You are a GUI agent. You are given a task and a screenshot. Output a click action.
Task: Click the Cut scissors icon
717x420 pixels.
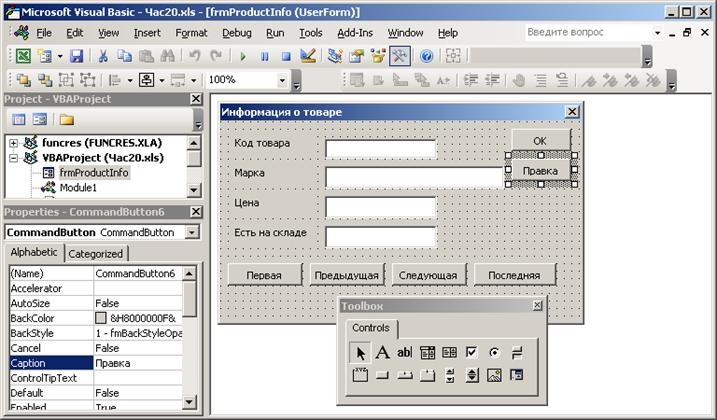click(103, 56)
